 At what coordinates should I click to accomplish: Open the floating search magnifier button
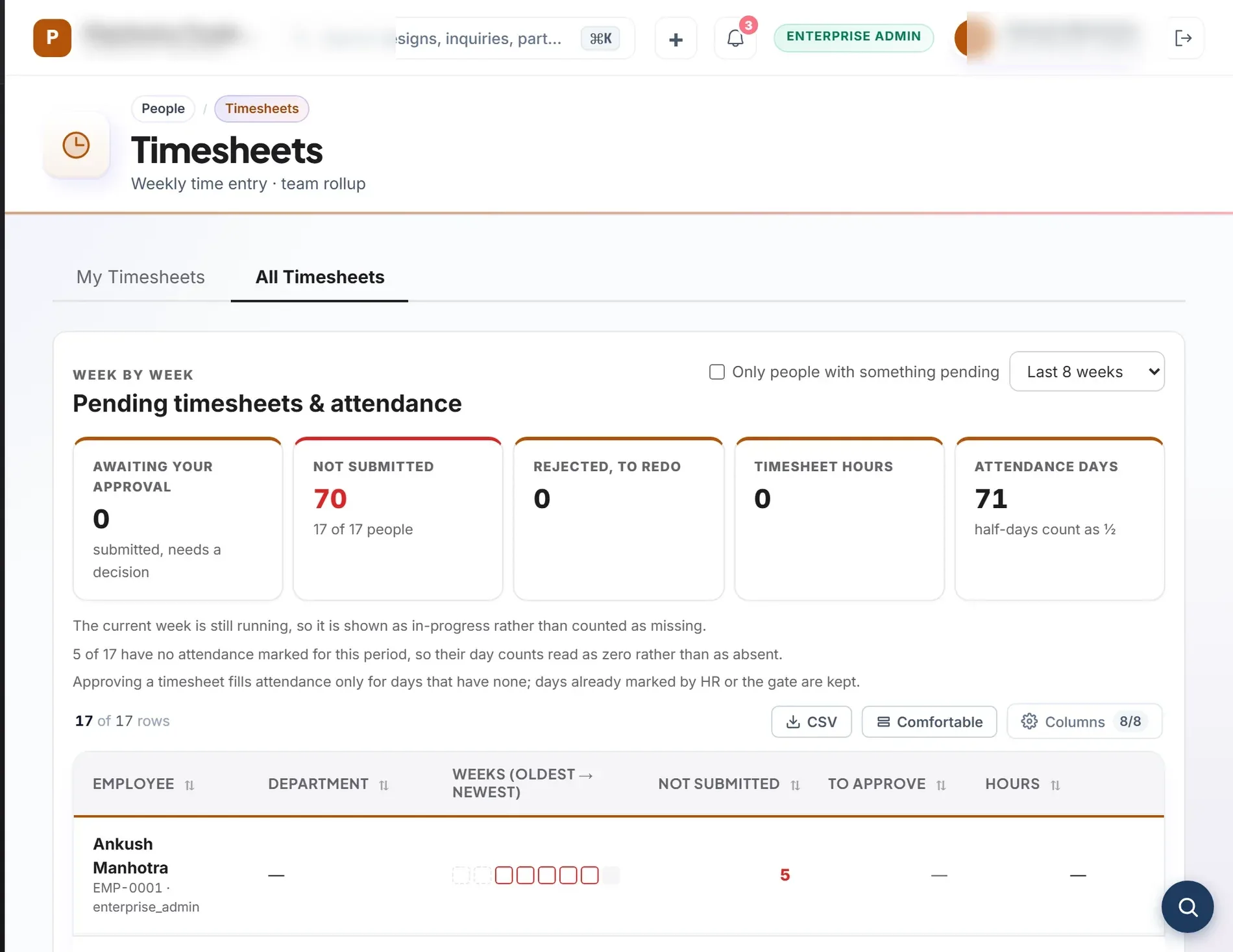click(1187, 906)
